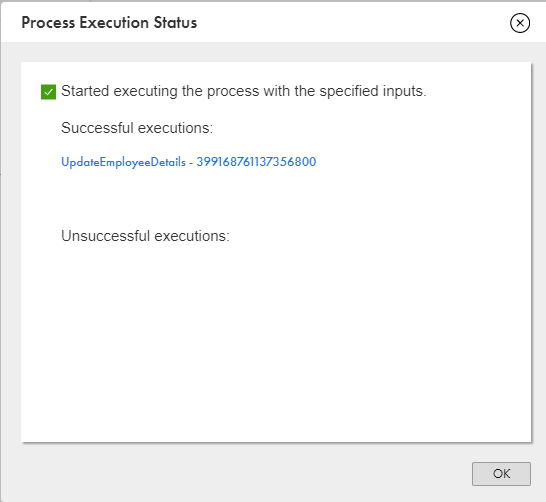Click blank space under the execution link

pyautogui.click(x=275, y=198)
